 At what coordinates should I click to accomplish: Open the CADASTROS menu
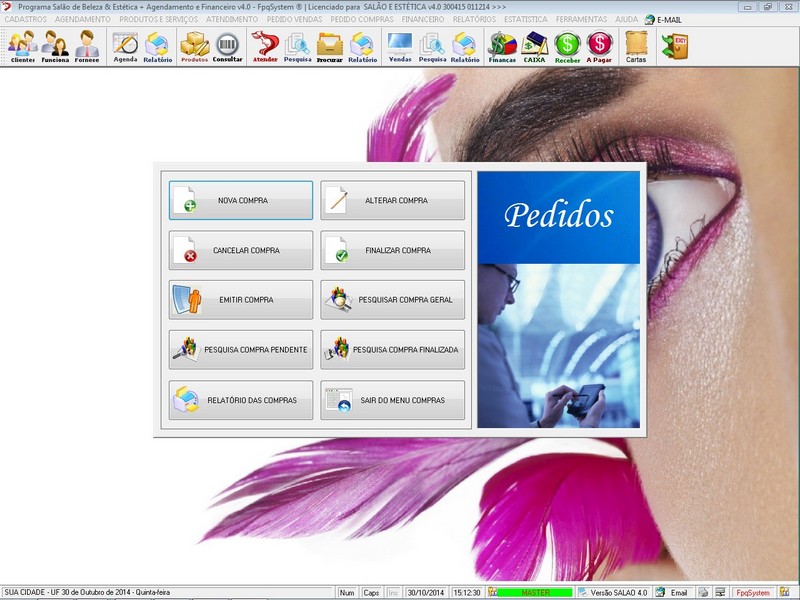pyautogui.click(x=26, y=19)
